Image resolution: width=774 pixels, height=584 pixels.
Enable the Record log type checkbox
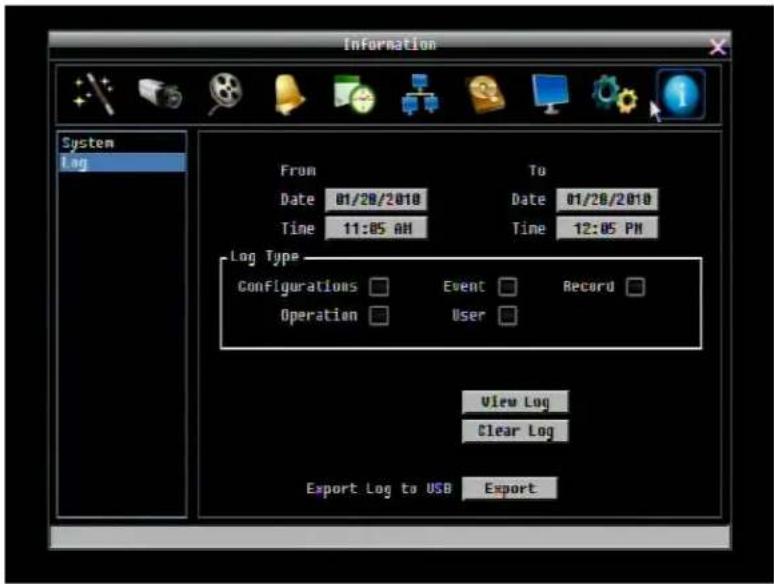(x=635, y=286)
